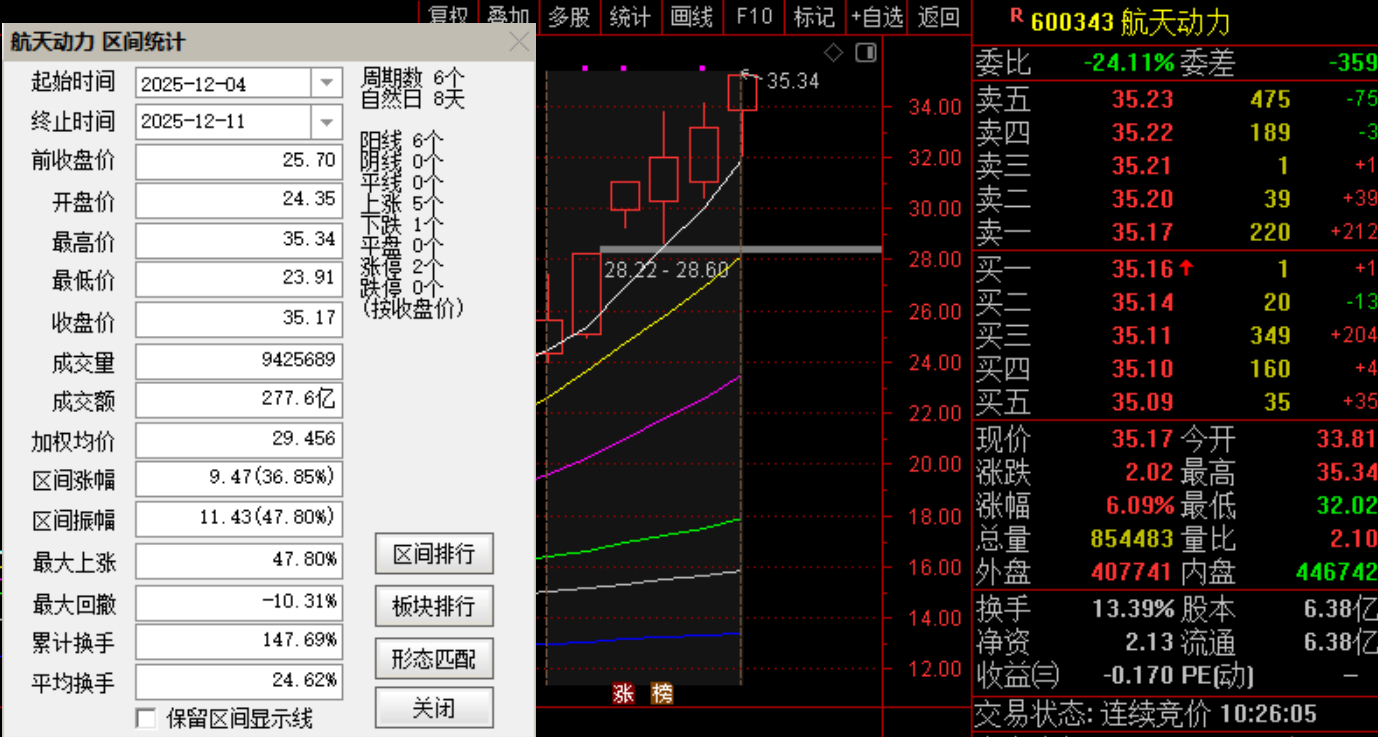1378x737 pixels.
Task: Click the diamond marker icon above chart
Action: pos(833,52)
